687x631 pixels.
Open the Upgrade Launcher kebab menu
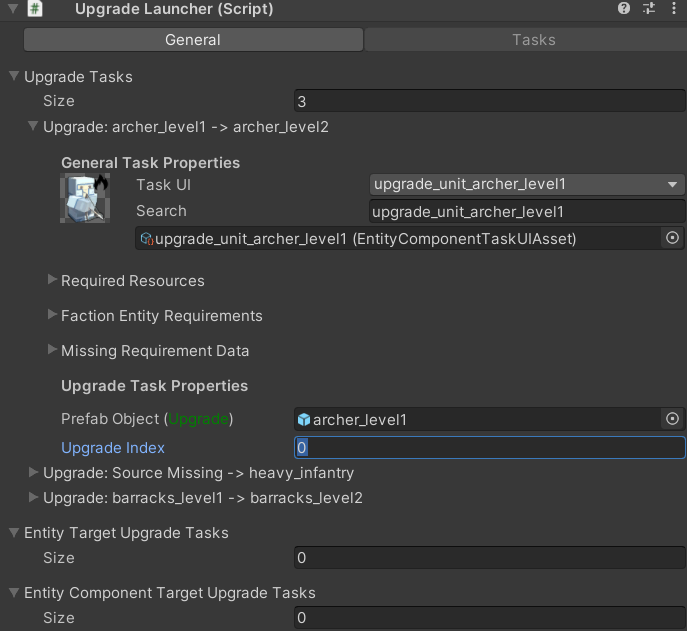coord(674,8)
